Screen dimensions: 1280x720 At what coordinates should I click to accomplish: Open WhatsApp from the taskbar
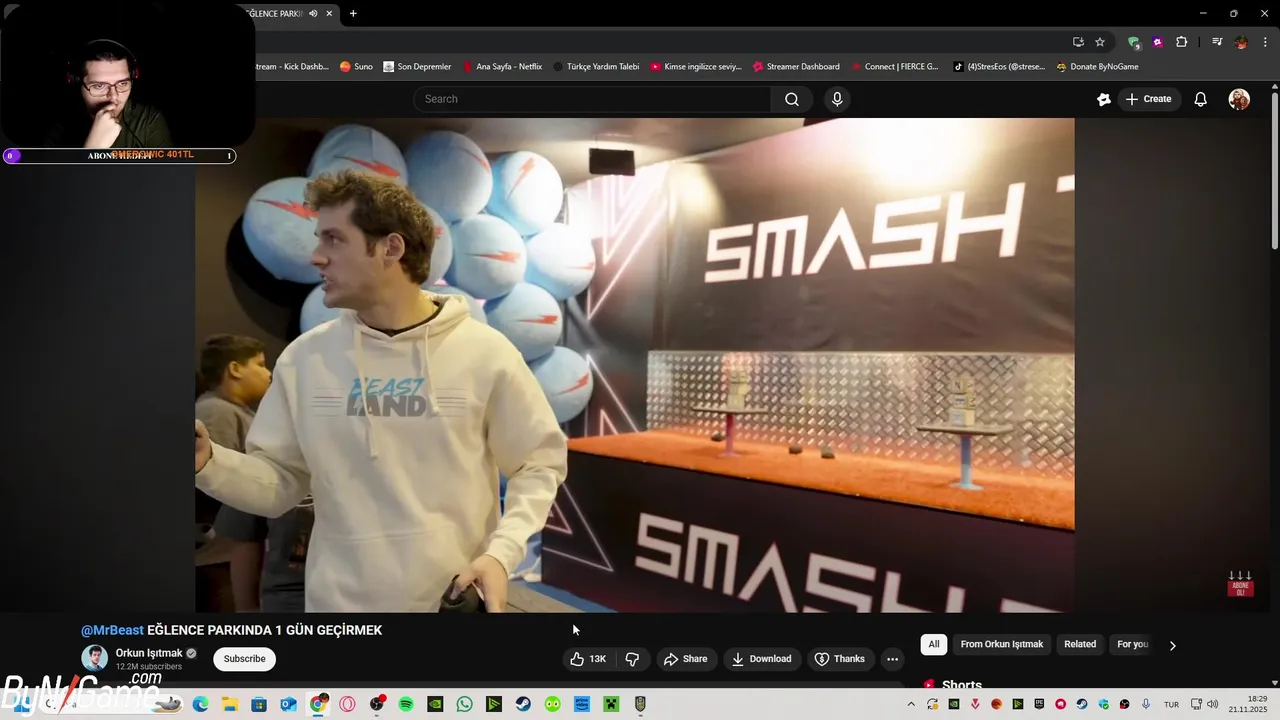tap(464, 704)
